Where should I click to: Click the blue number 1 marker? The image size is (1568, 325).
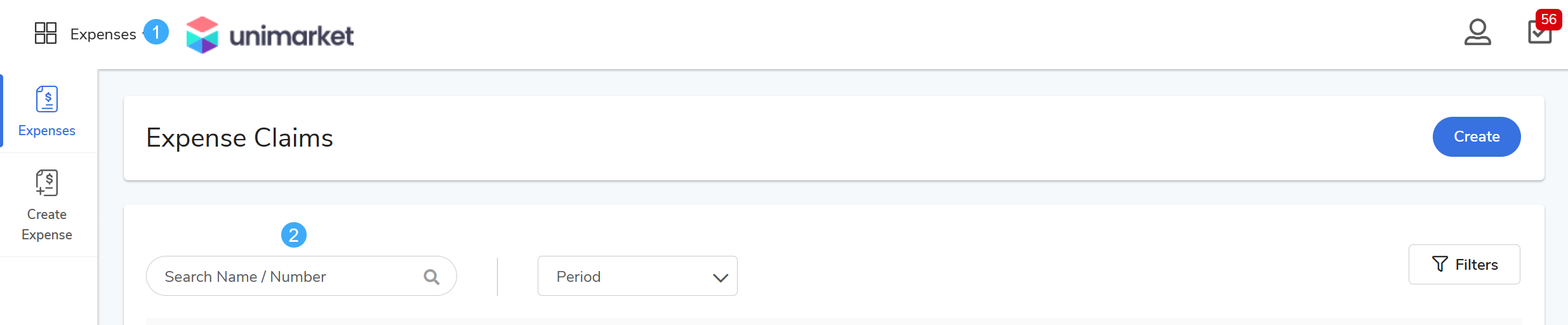pyautogui.click(x=156, y=32)
